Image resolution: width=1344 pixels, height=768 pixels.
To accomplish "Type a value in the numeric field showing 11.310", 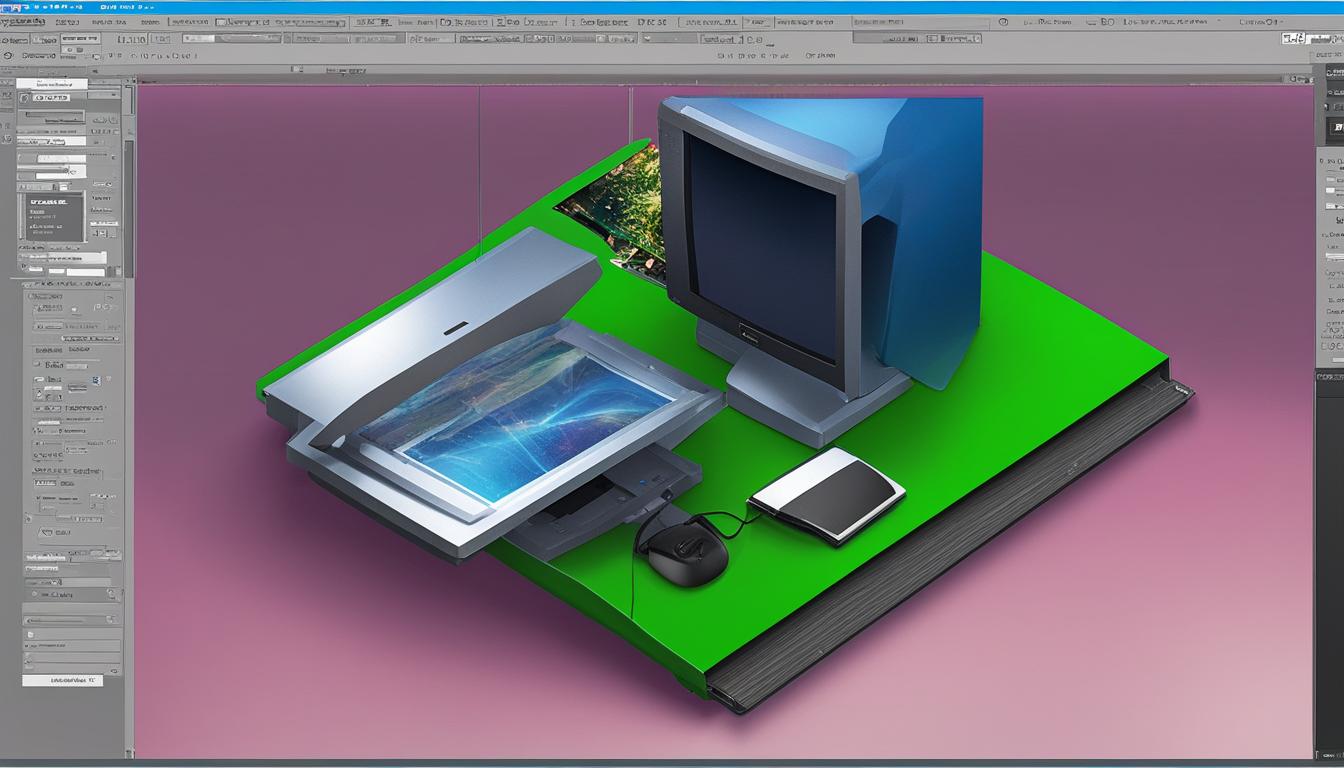I will pyautogui.click(x=131, y=39).
